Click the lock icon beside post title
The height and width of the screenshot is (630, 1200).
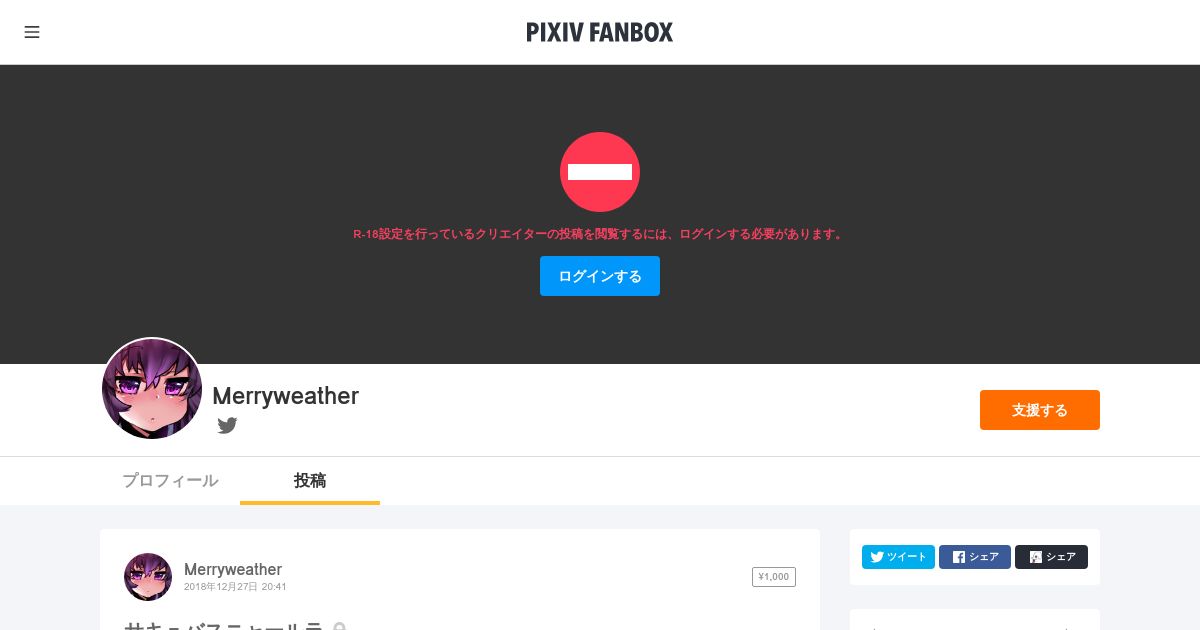tap(339, 626)
